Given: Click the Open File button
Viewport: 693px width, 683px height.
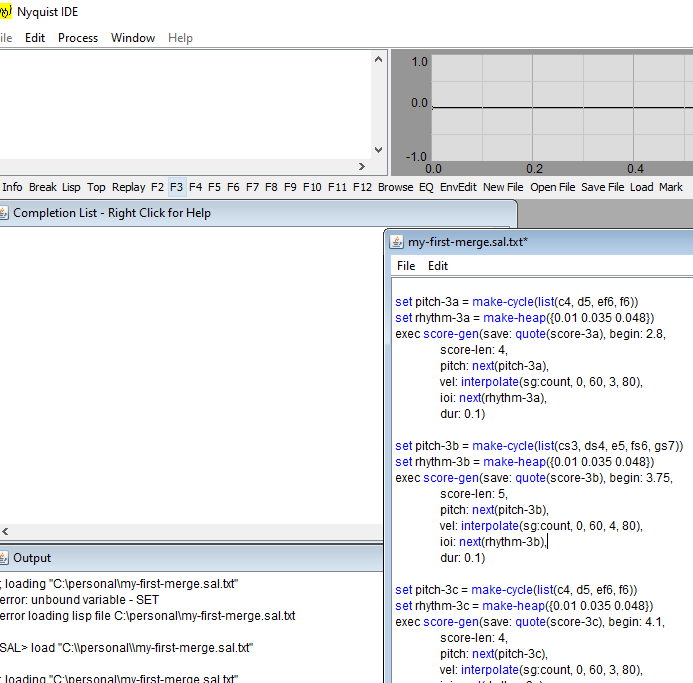Looking at the screenshot, I should coord(553,187).
